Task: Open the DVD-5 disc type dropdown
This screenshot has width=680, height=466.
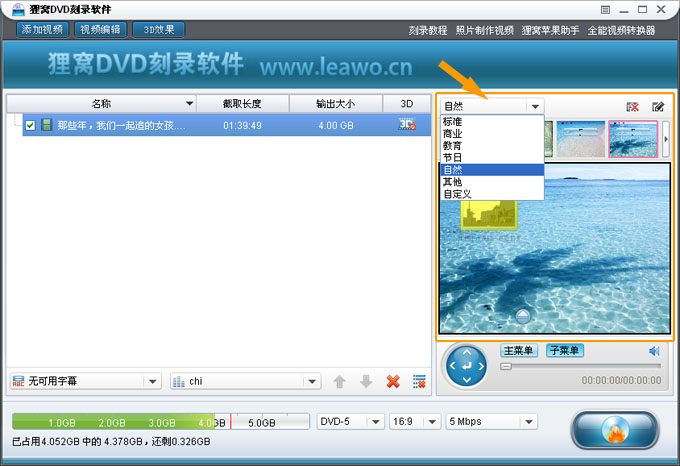Action: (x=350, y=421)
